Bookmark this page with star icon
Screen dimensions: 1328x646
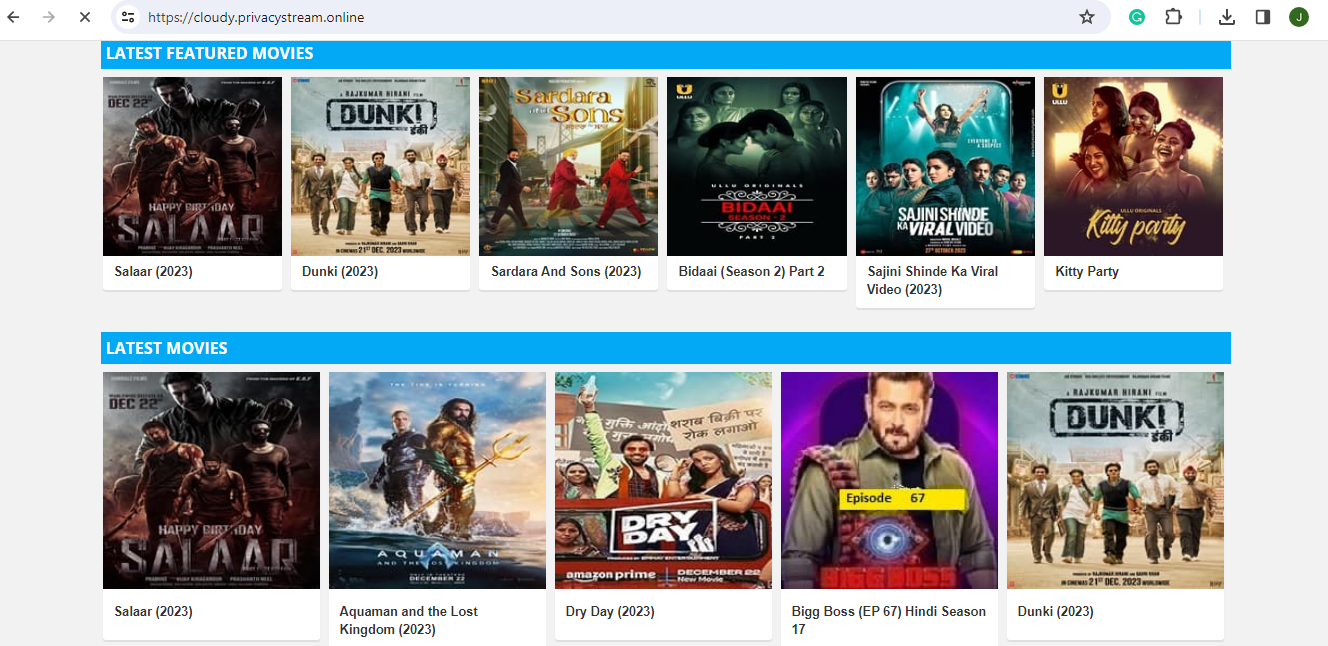1086,17
